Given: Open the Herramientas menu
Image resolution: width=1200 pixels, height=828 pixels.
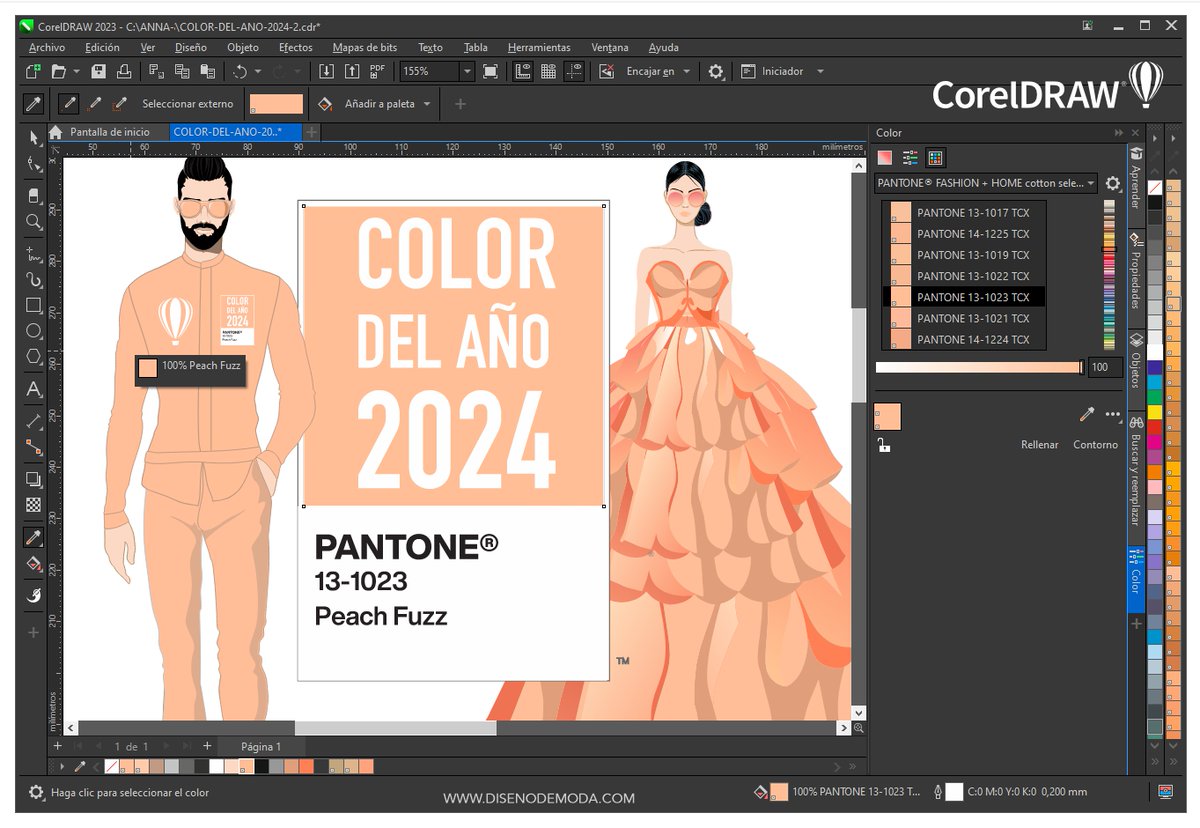Looking at the screenshot, I should point(538,47).
